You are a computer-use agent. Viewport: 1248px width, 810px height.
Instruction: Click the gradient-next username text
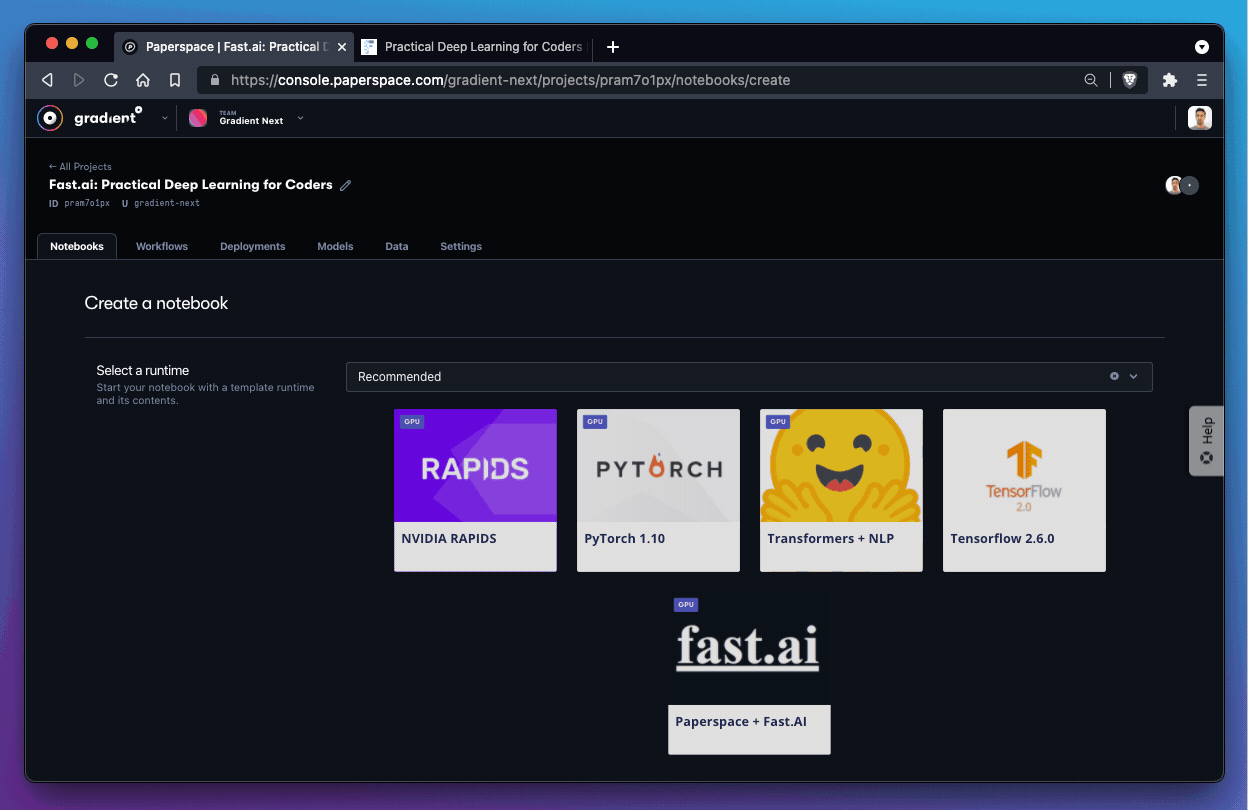[x=166, y=203]
